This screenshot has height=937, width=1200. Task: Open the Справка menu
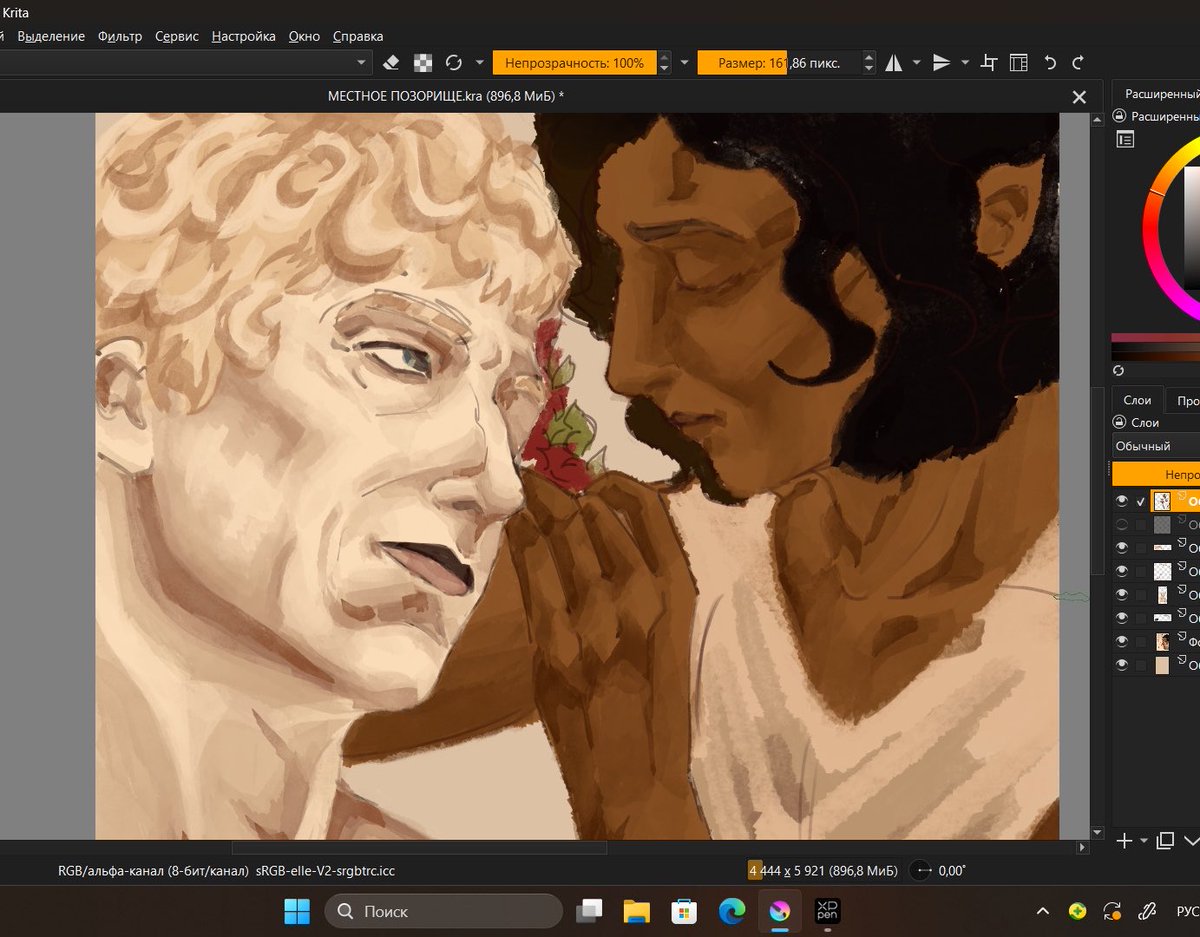[358, 36]
